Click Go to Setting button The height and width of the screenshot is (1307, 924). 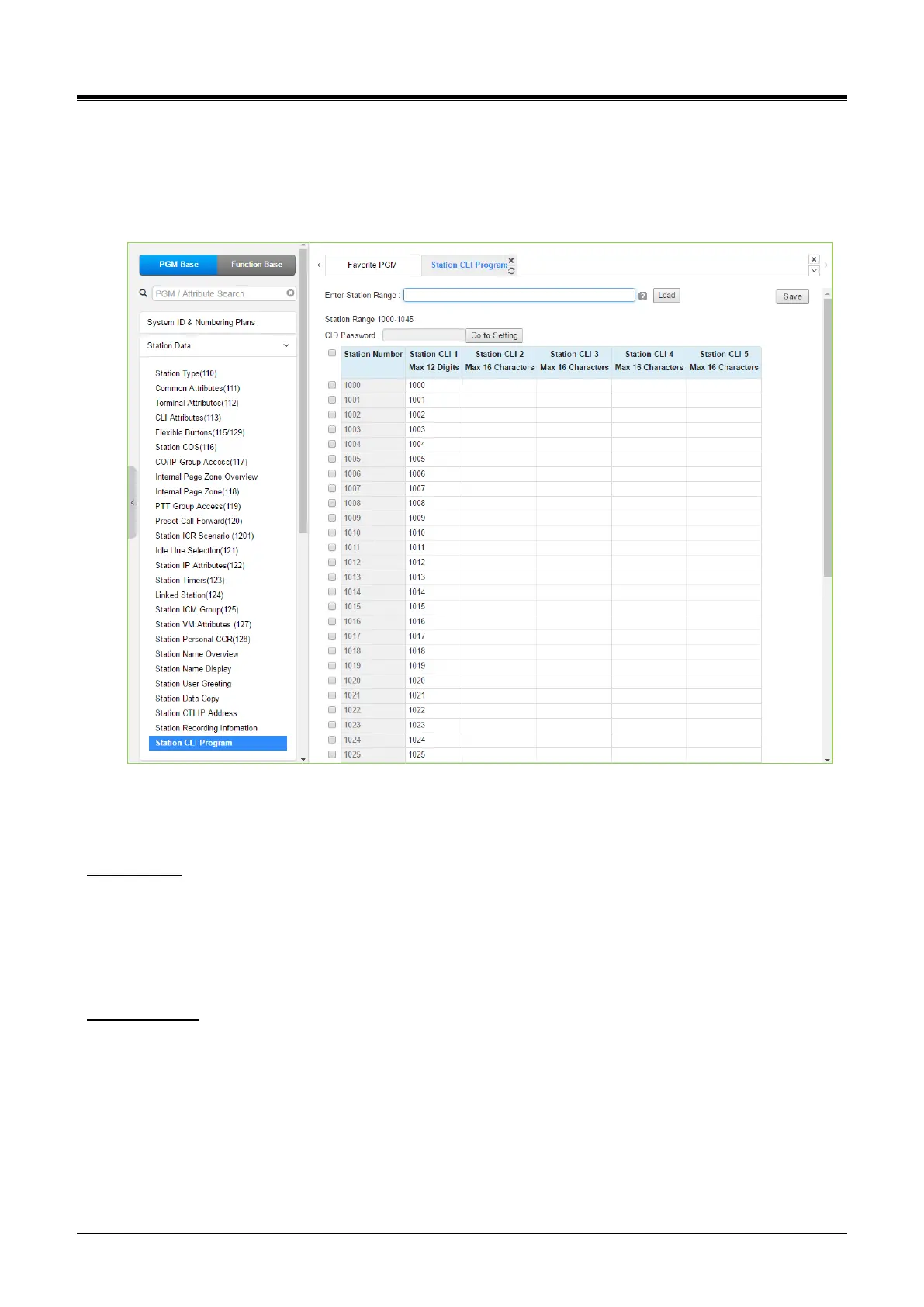[494, 335]
